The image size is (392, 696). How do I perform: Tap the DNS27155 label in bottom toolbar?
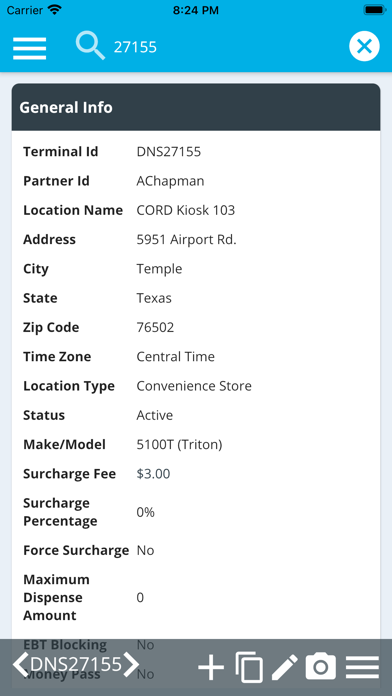point(76,664)
